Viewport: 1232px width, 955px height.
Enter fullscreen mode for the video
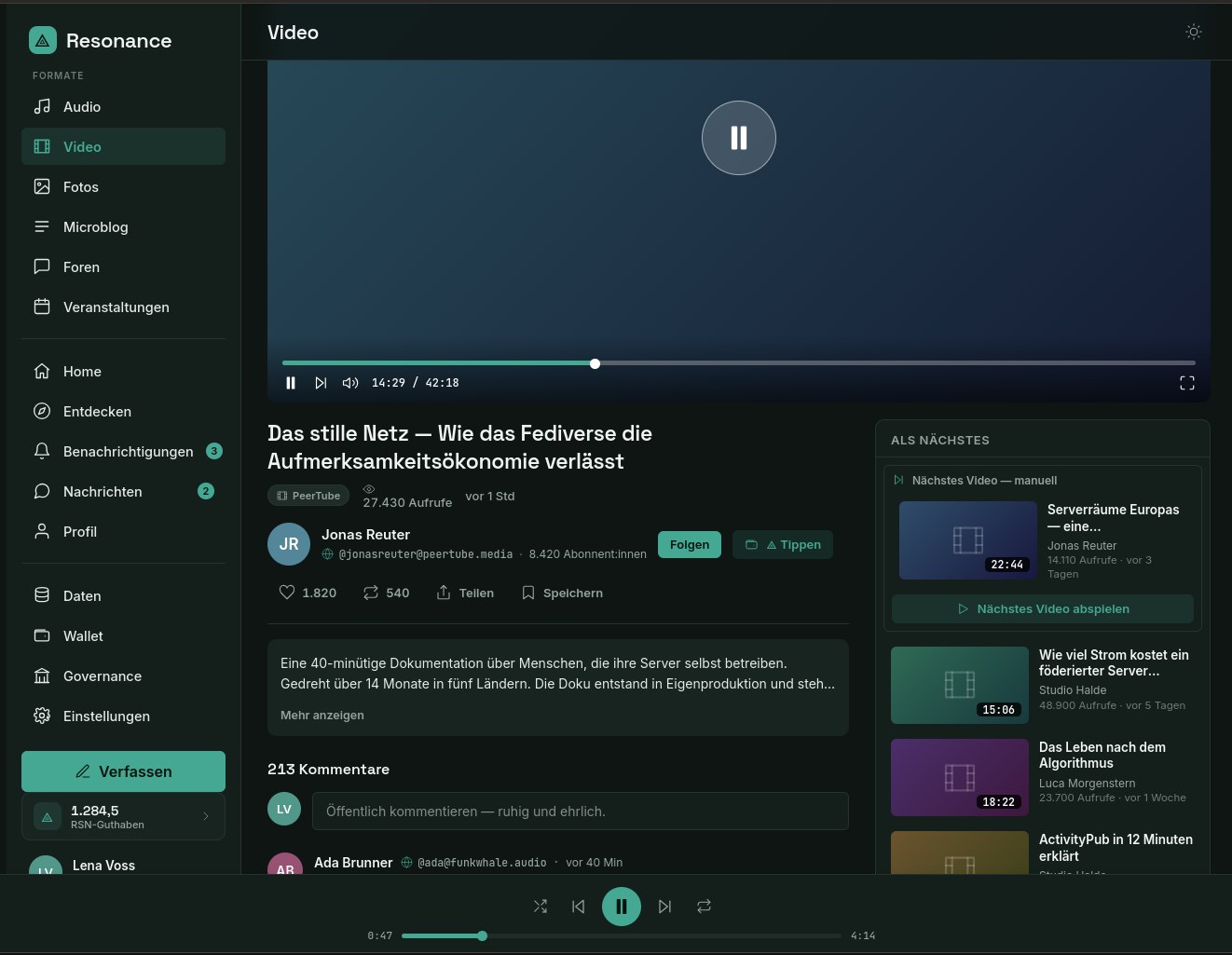[x=1187, y=383]
